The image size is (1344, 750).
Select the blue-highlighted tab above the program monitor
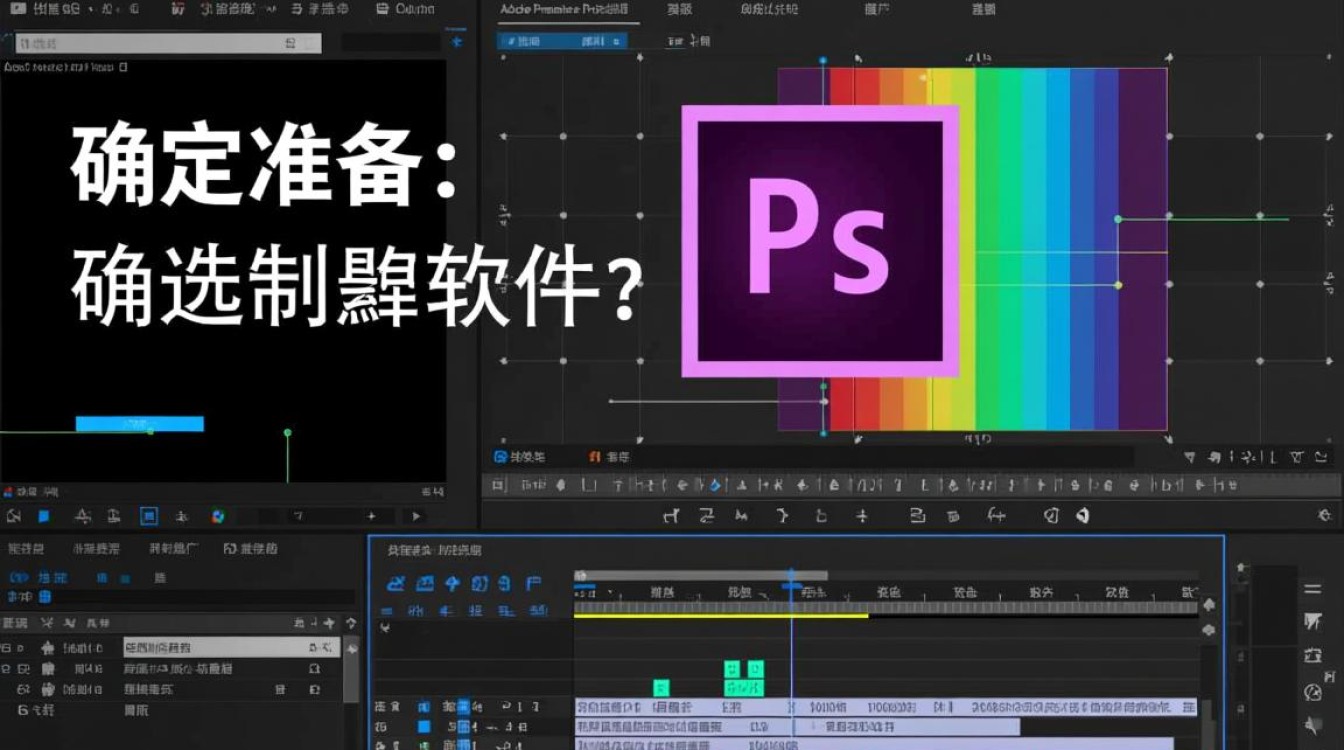(562, 41)
